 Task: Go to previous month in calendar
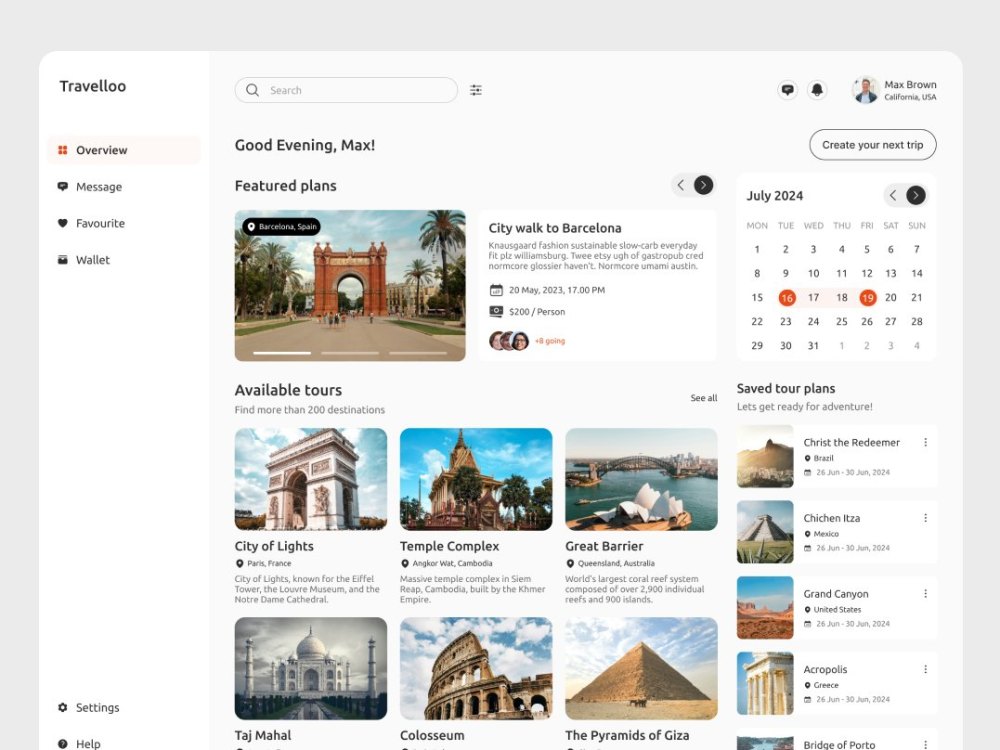click(x=893, y=195)
